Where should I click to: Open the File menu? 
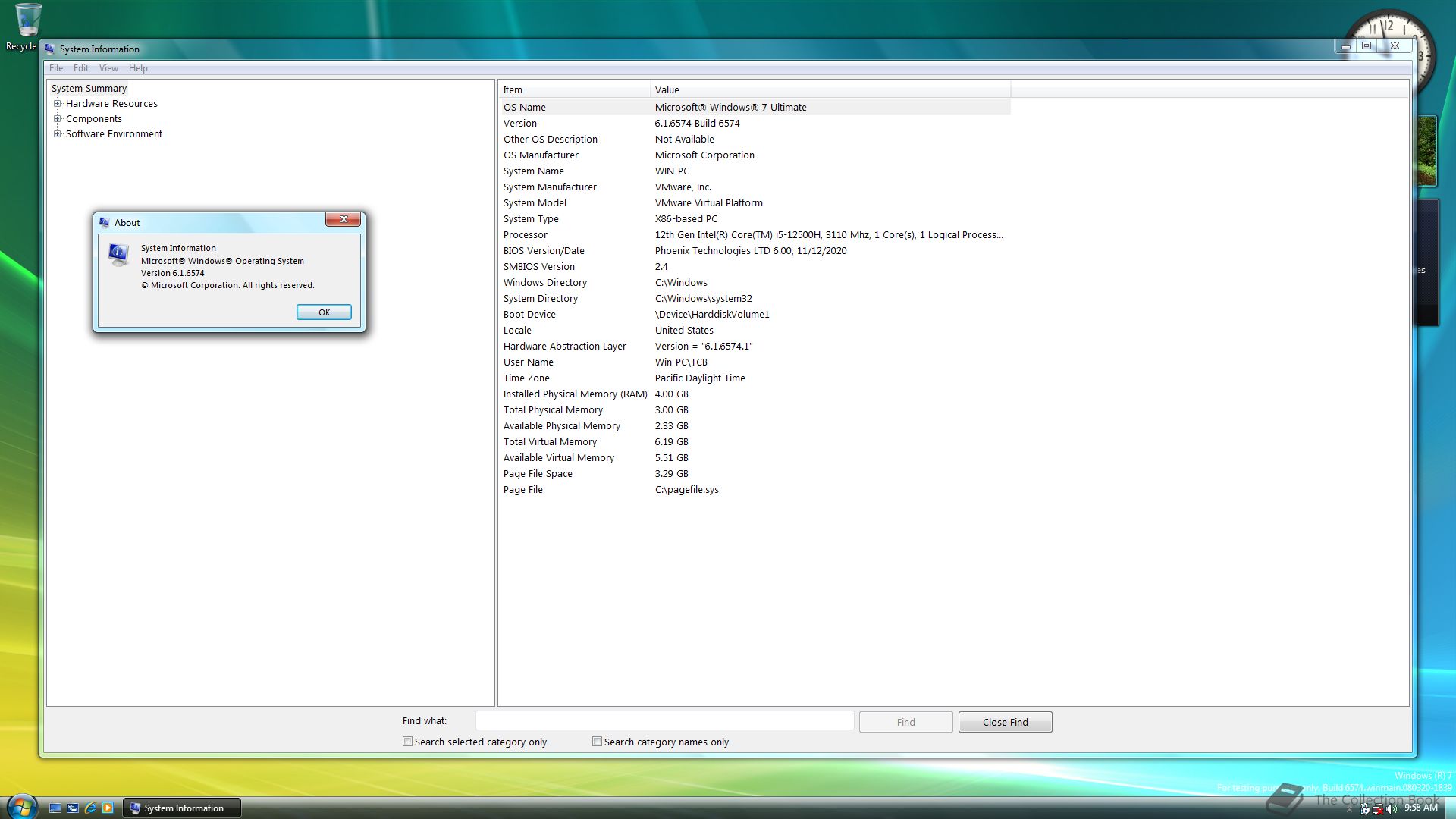point(56,68)
